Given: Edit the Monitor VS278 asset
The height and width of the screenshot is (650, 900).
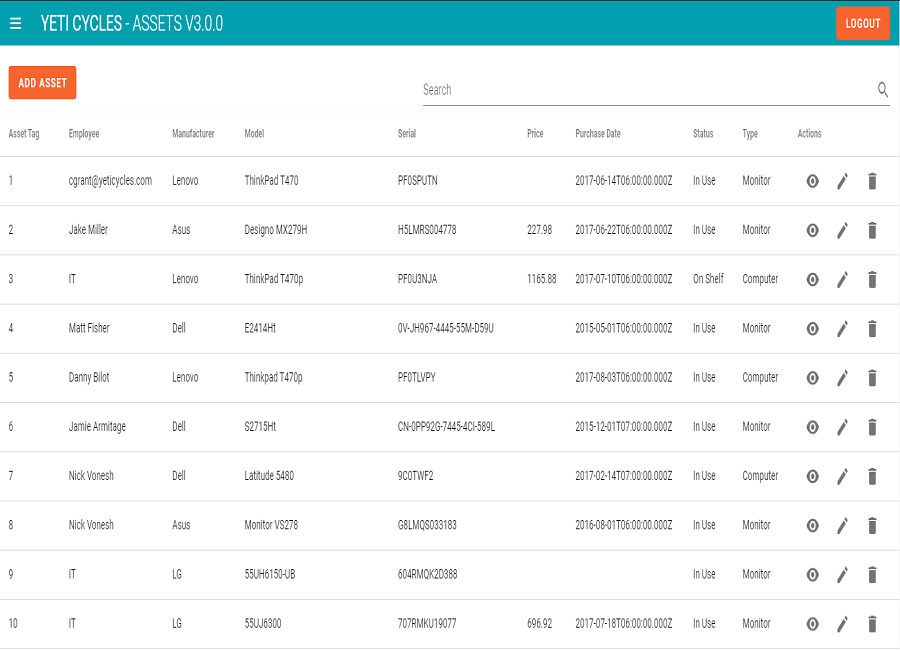Looking at the screenshot, I should (842, 526).
